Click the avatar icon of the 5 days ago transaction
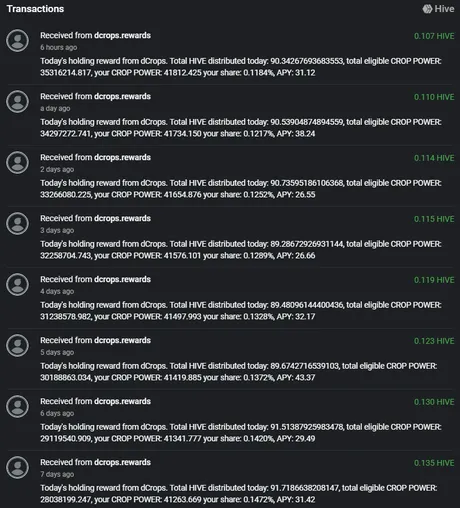Viewport: 460px width, 508px height. coord(18,346)
